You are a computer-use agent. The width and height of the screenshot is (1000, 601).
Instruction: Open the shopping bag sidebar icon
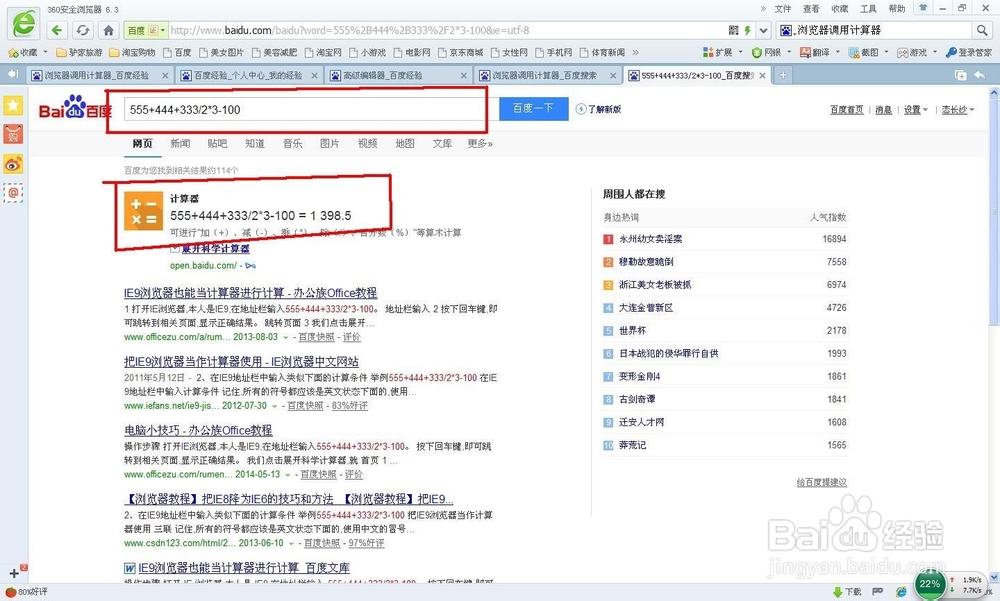13,135
